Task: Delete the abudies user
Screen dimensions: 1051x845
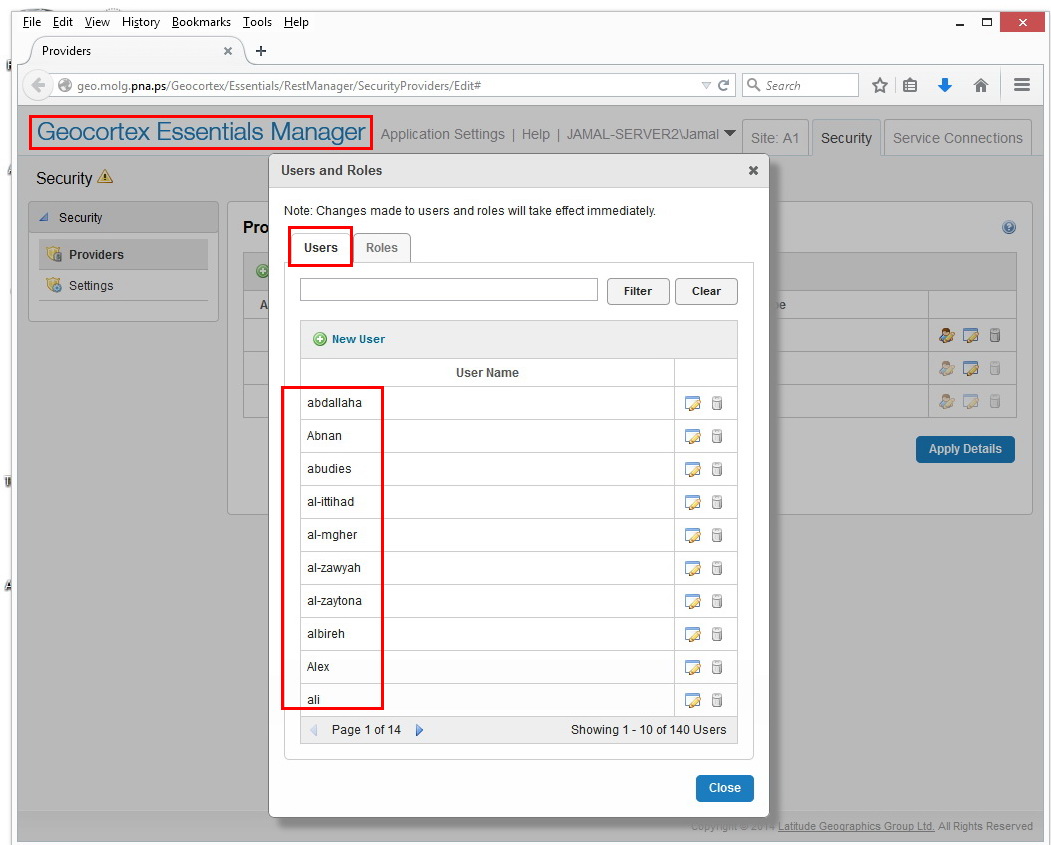Action: pyautogui.click(x=717, y=469)
